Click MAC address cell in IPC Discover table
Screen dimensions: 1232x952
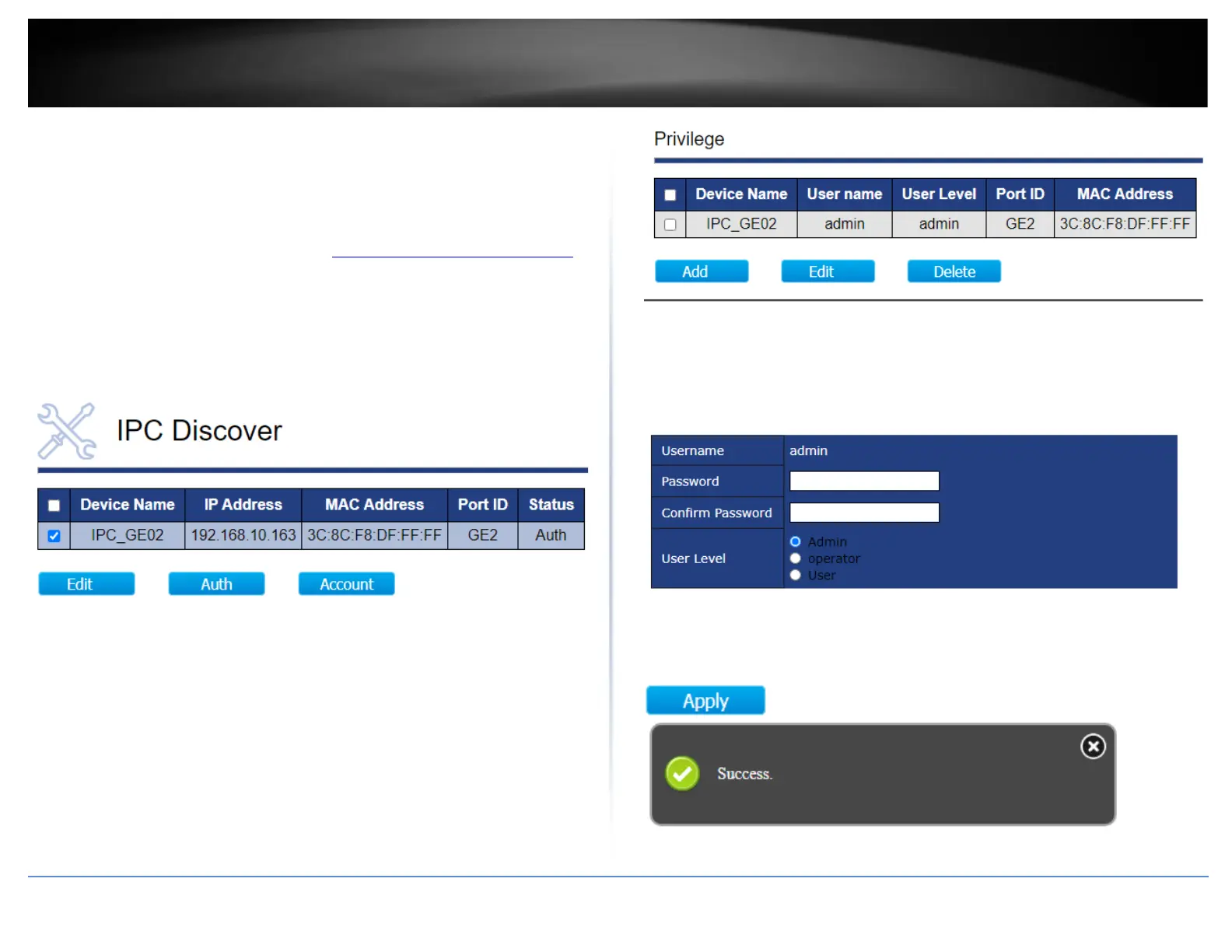coord(374,535)
